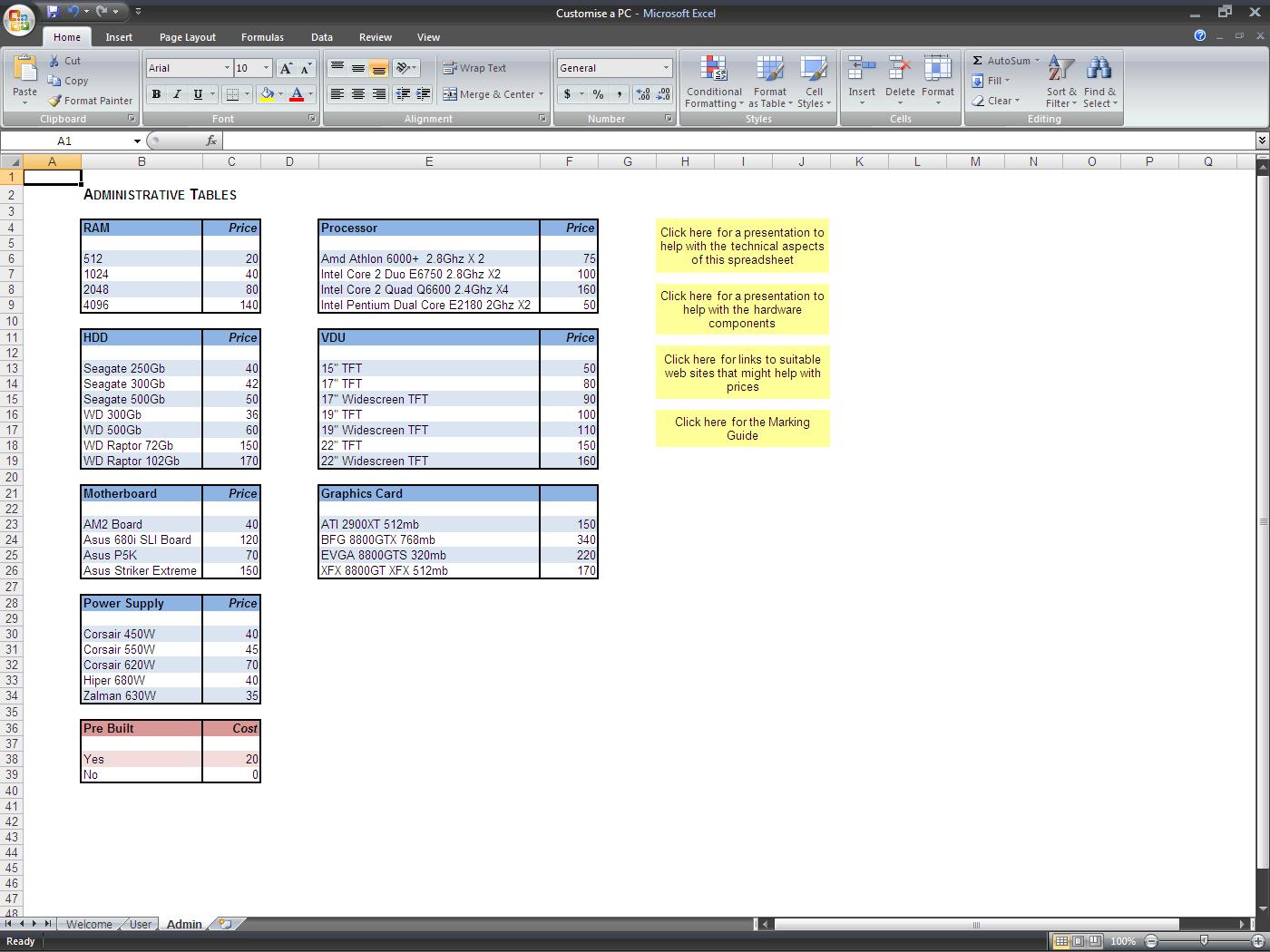Apply Percent Style format

598,94
